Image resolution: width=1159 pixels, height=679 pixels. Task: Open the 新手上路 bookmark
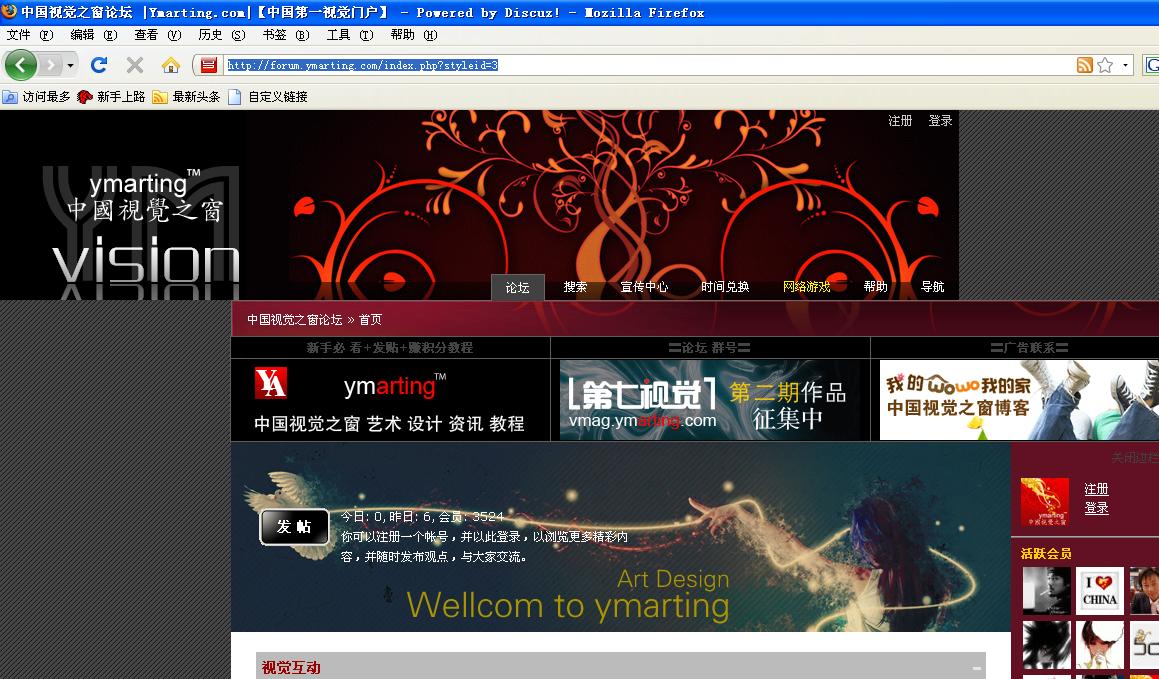point(112,97)
